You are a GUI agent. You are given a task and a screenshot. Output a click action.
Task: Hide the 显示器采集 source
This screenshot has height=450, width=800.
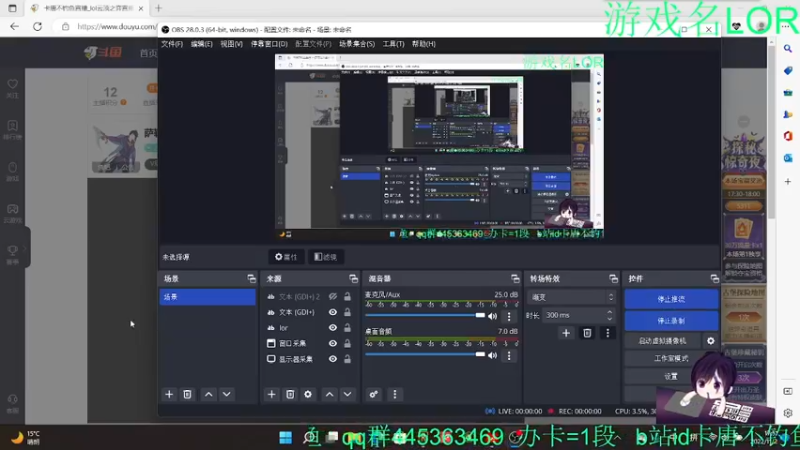tap(333, 359)
